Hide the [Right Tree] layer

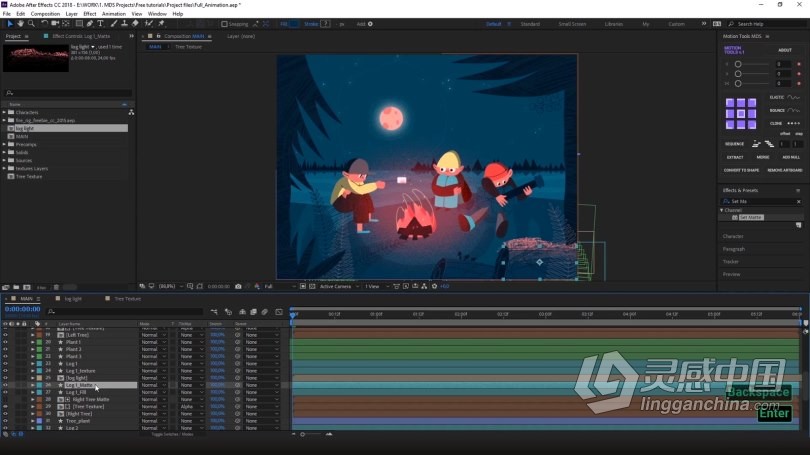pos(5,414)
